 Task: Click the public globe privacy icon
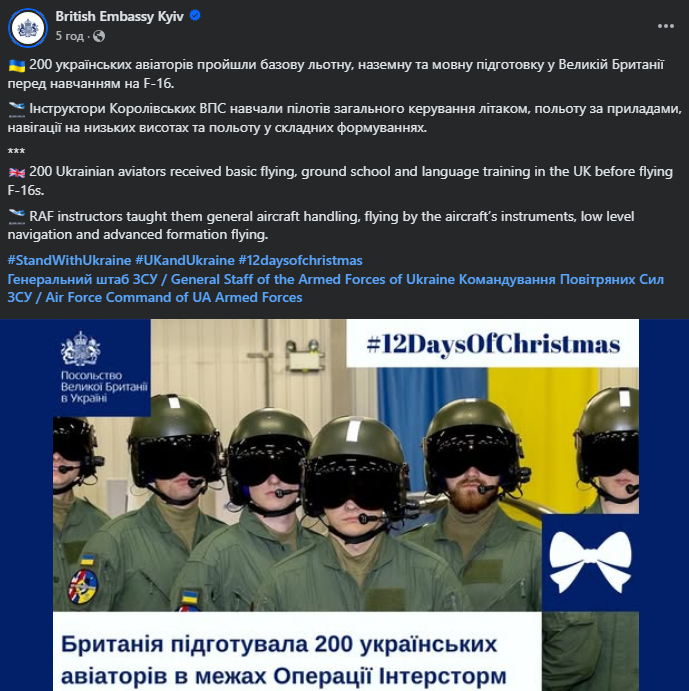[x=99, y=36]
